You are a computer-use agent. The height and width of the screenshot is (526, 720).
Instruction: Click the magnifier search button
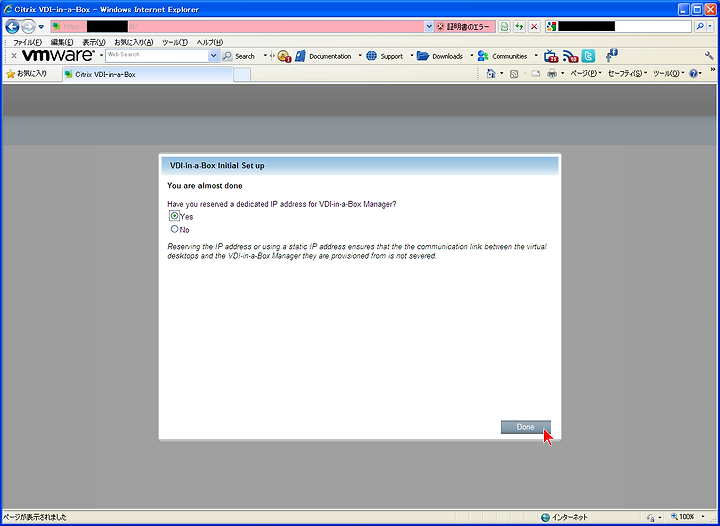(700, 27)
